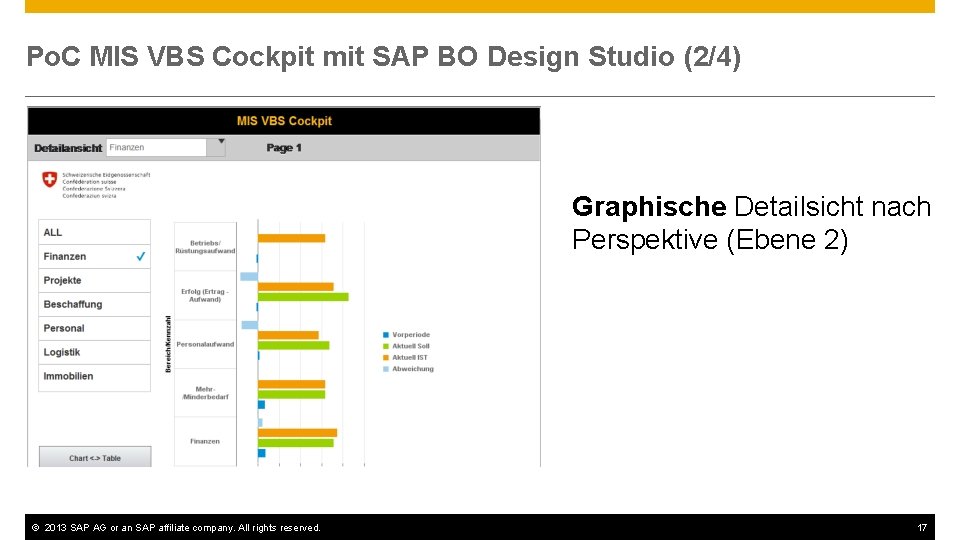
Task: Pick Personal in the perspective list
Action: [x=94, y=328]
